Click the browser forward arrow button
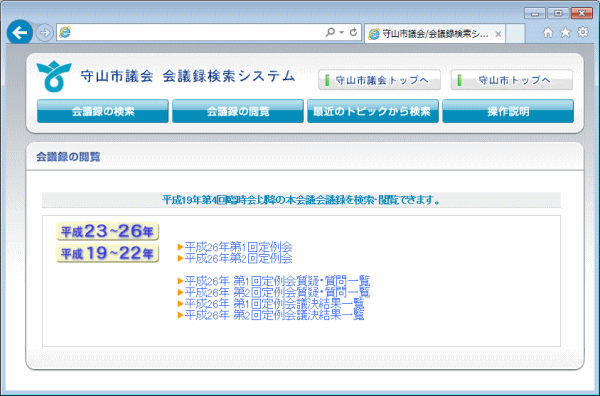600x396 pixels. (44, 33)
